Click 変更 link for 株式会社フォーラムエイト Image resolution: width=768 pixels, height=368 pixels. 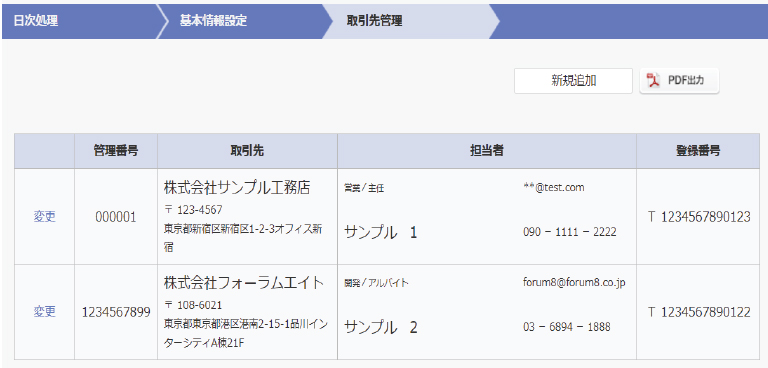point(45,312)
